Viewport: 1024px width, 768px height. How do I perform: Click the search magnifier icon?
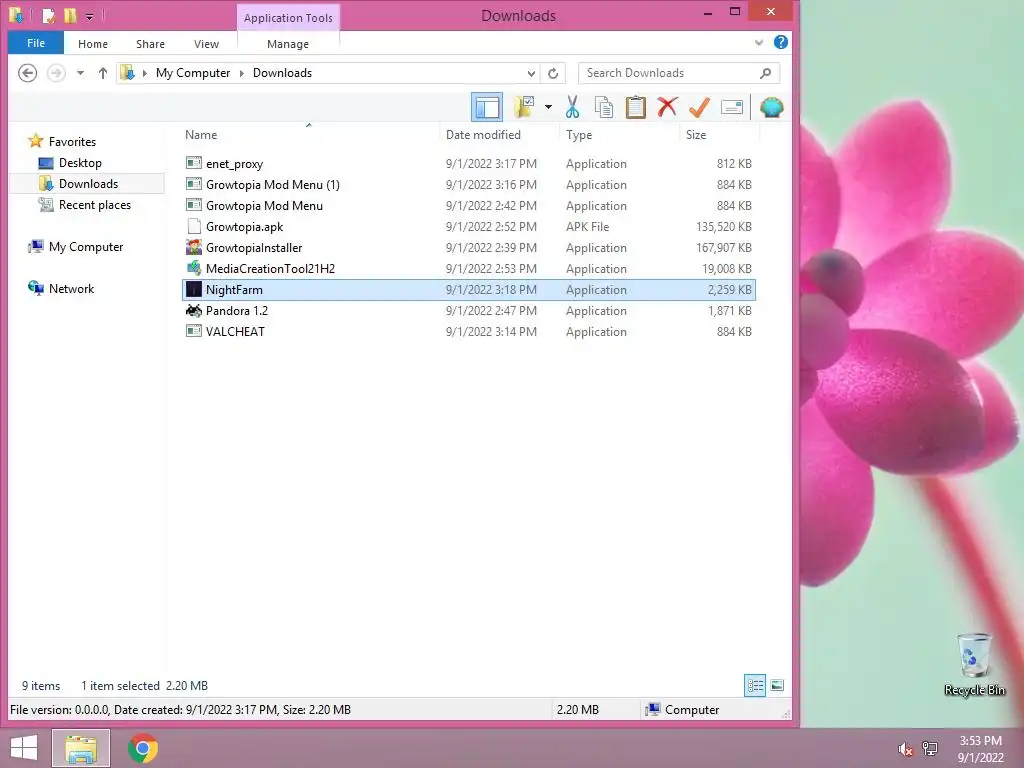point(765,73)
